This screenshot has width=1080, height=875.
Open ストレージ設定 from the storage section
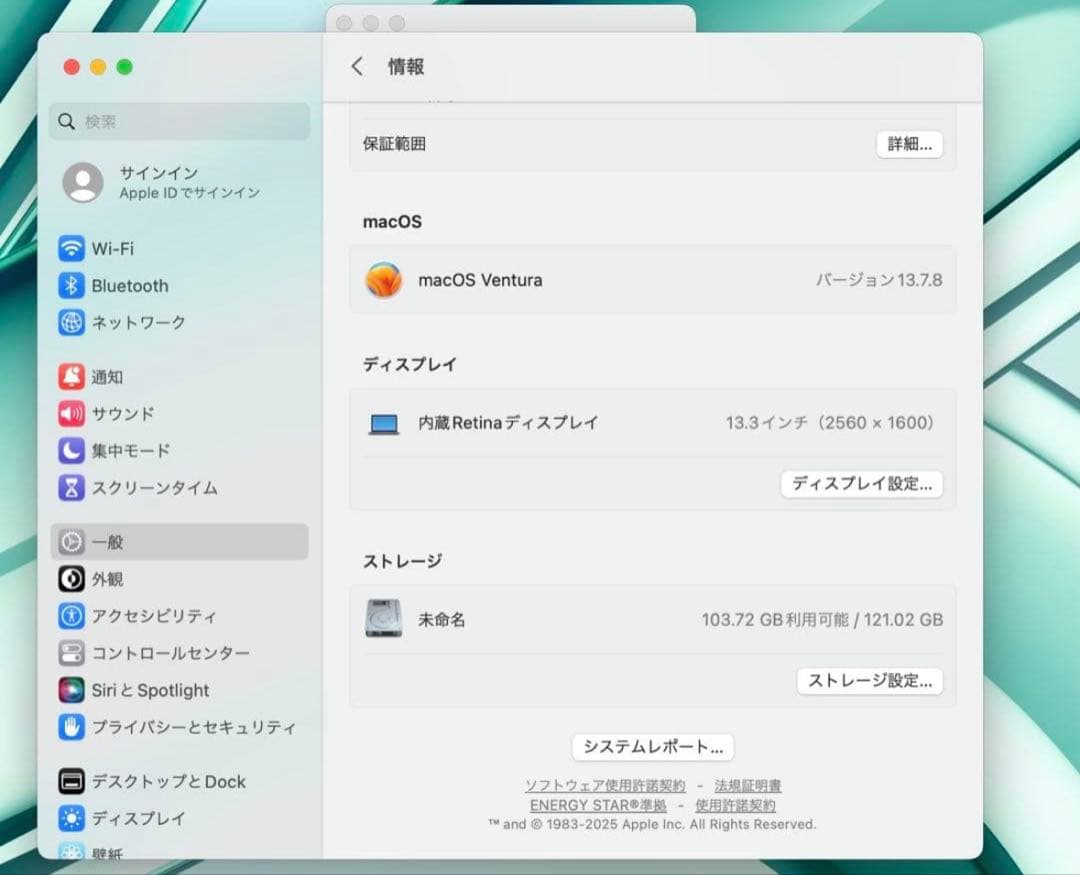click(x=869, y=680)
